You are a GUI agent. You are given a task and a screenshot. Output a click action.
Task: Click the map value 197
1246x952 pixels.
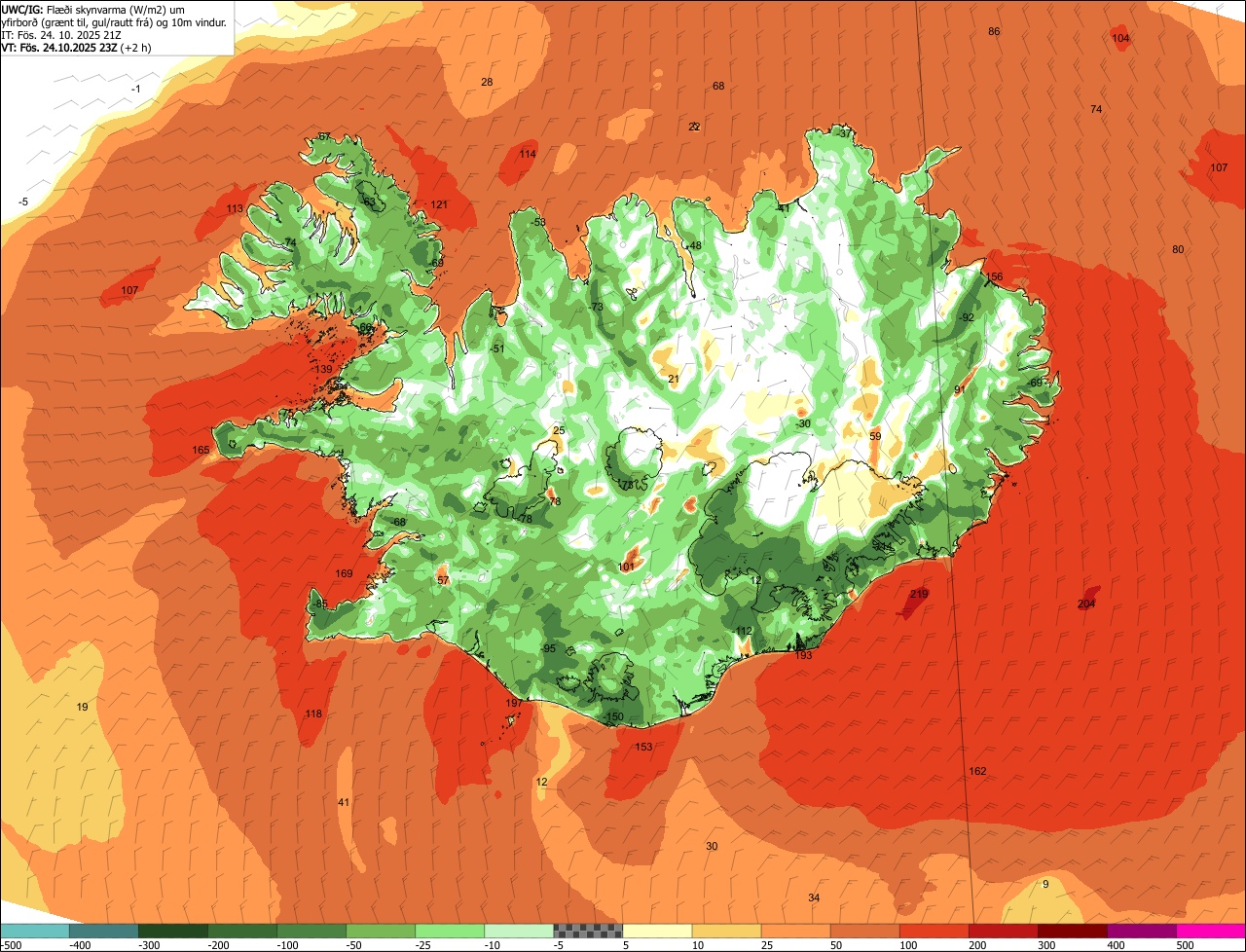coord(514,703)
